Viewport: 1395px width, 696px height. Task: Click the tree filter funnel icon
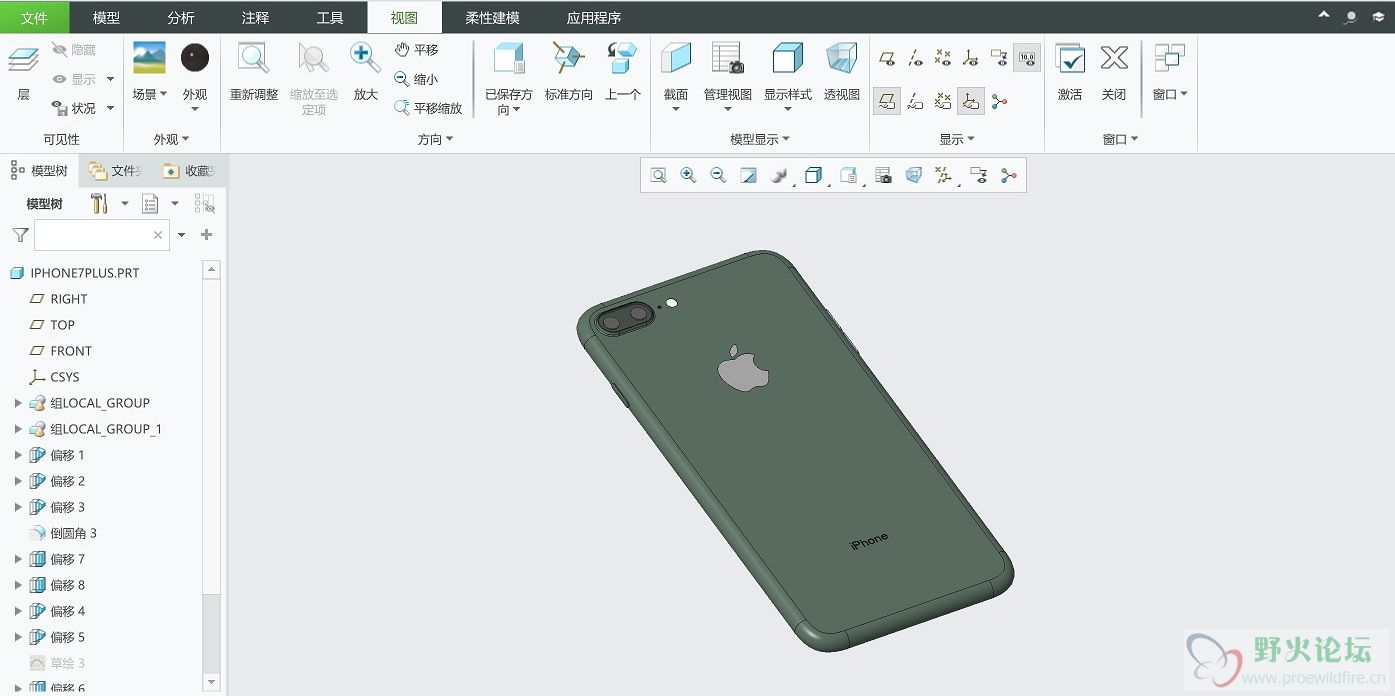point(19,235)
